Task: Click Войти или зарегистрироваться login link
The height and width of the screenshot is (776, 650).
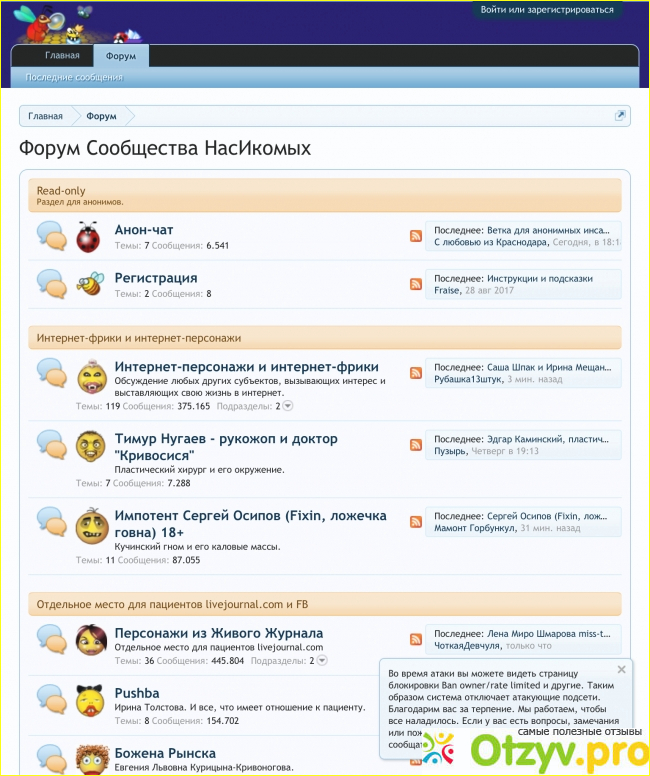Action: click(546, 9)
